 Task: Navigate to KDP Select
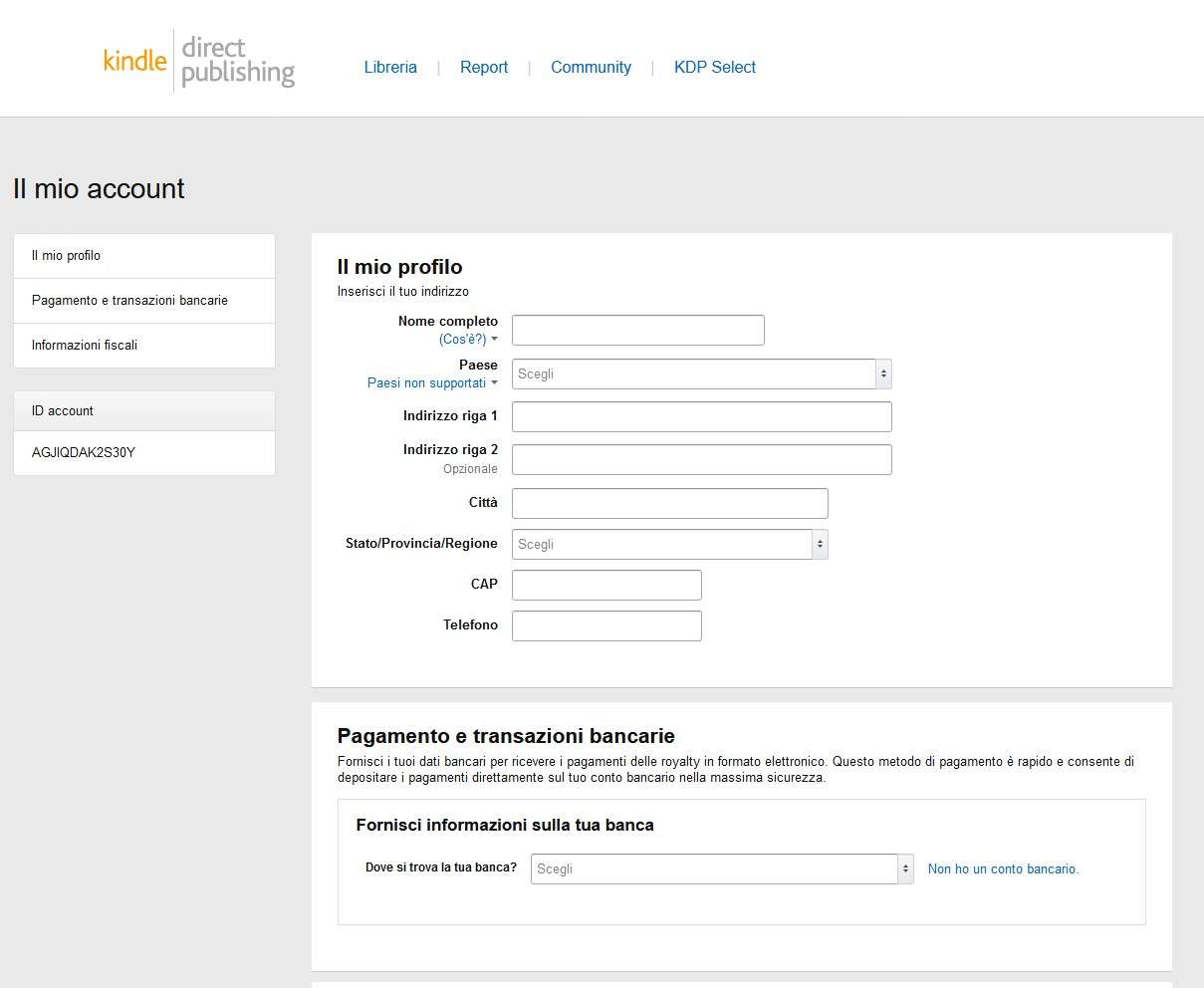714,67
